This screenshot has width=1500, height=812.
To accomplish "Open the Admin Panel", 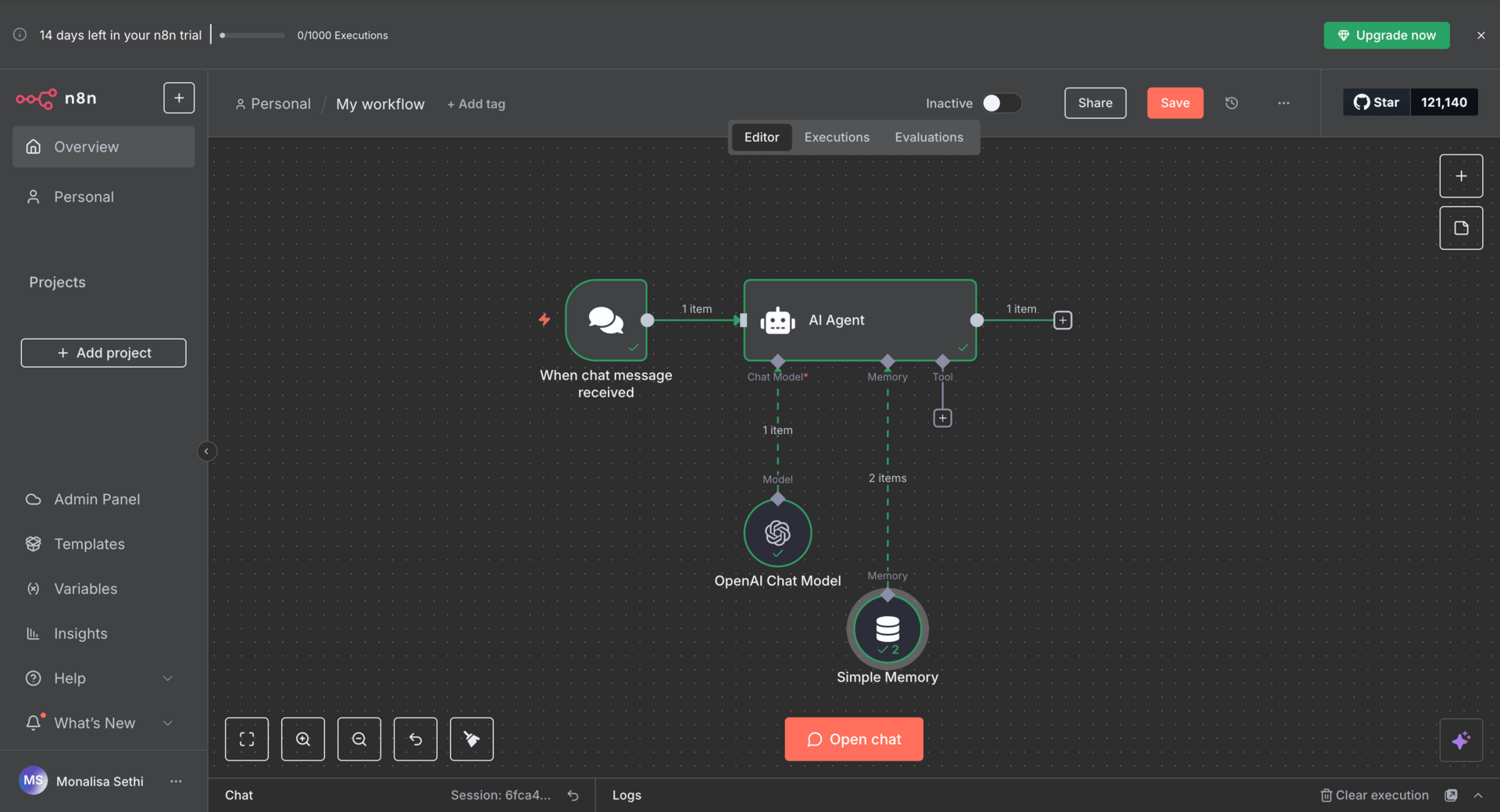I will tap(103, 499).
